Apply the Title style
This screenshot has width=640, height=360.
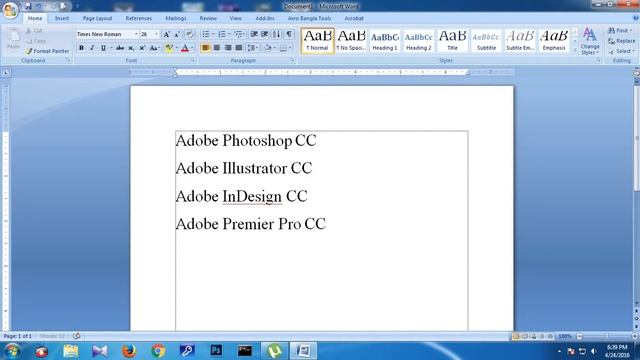pyautogui.click(x=452, y=40)
